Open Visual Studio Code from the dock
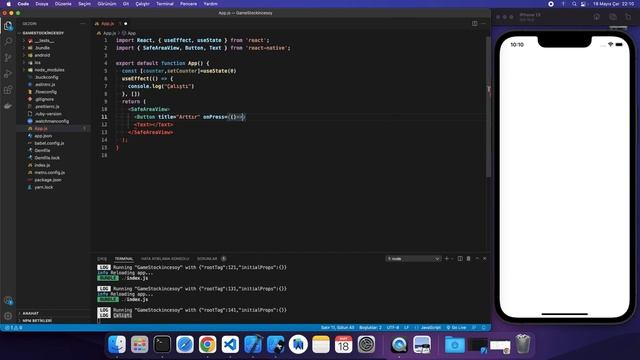640x360 pixels. [x=230, y=345]
